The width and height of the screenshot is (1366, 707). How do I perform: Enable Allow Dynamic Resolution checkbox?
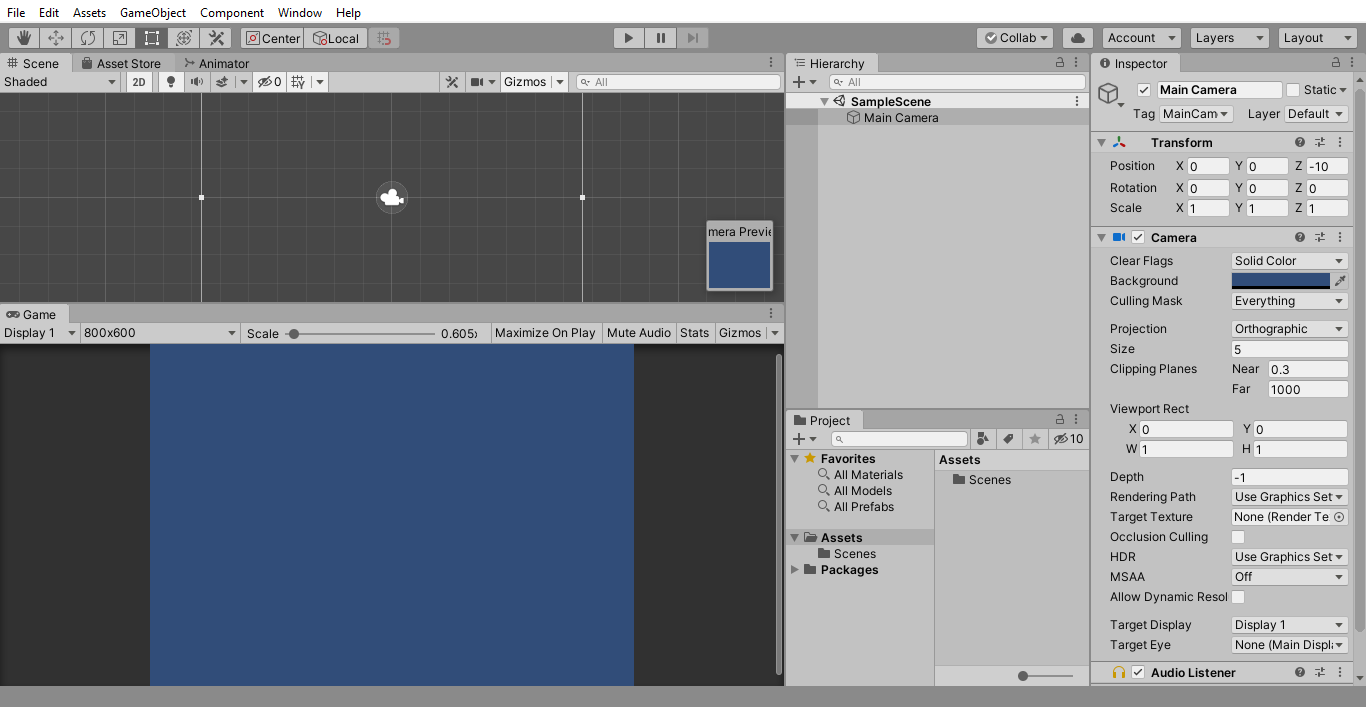point(1238,597)
